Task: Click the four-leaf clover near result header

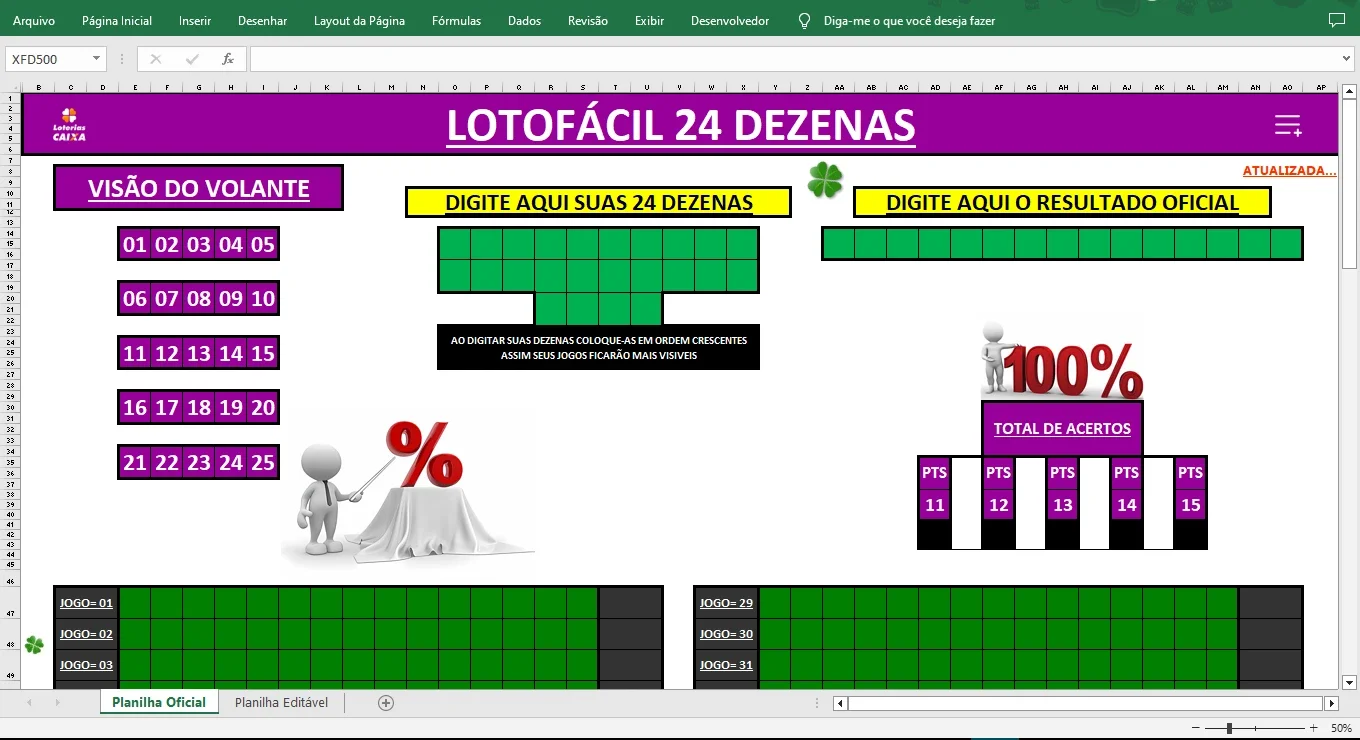Action: 825,181
